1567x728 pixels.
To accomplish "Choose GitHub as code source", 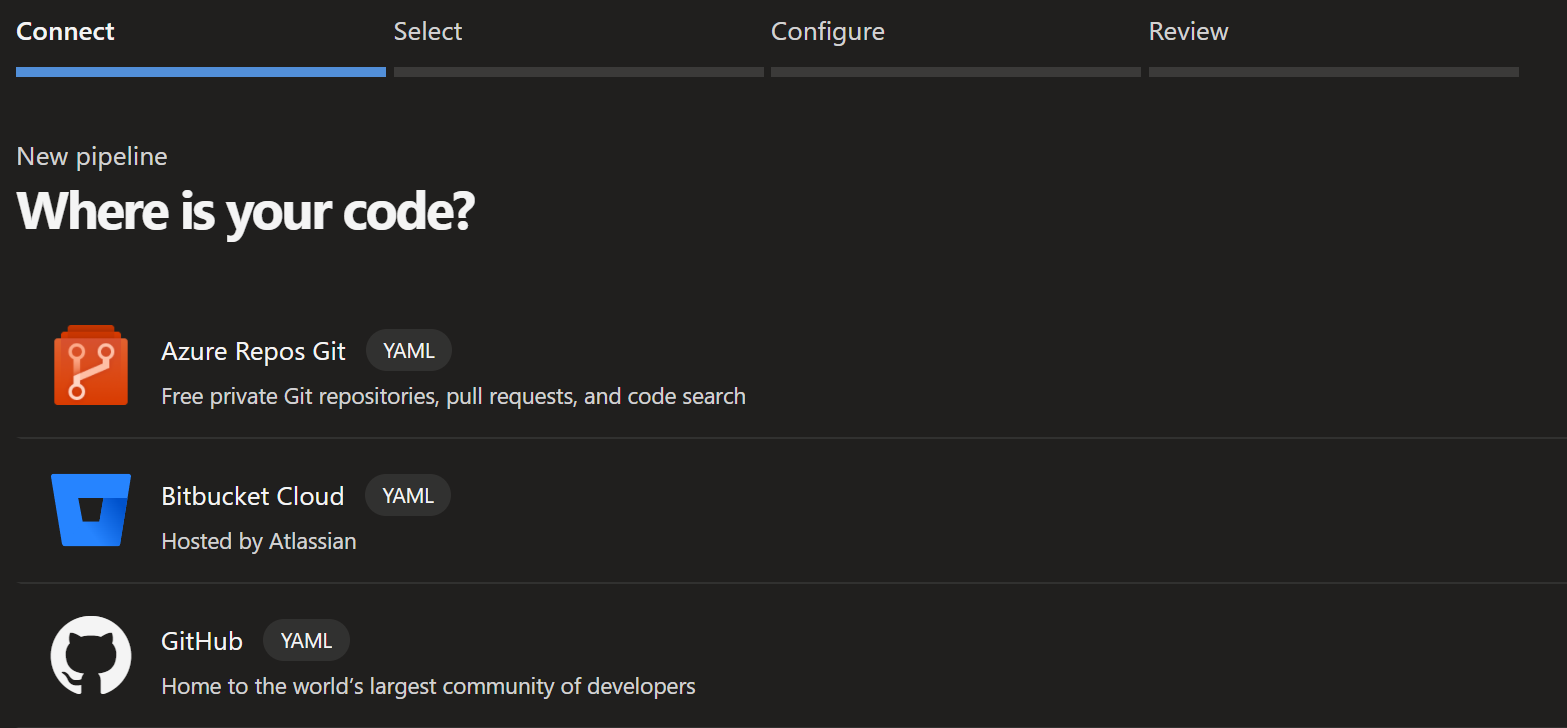I will tap(792, 656).
